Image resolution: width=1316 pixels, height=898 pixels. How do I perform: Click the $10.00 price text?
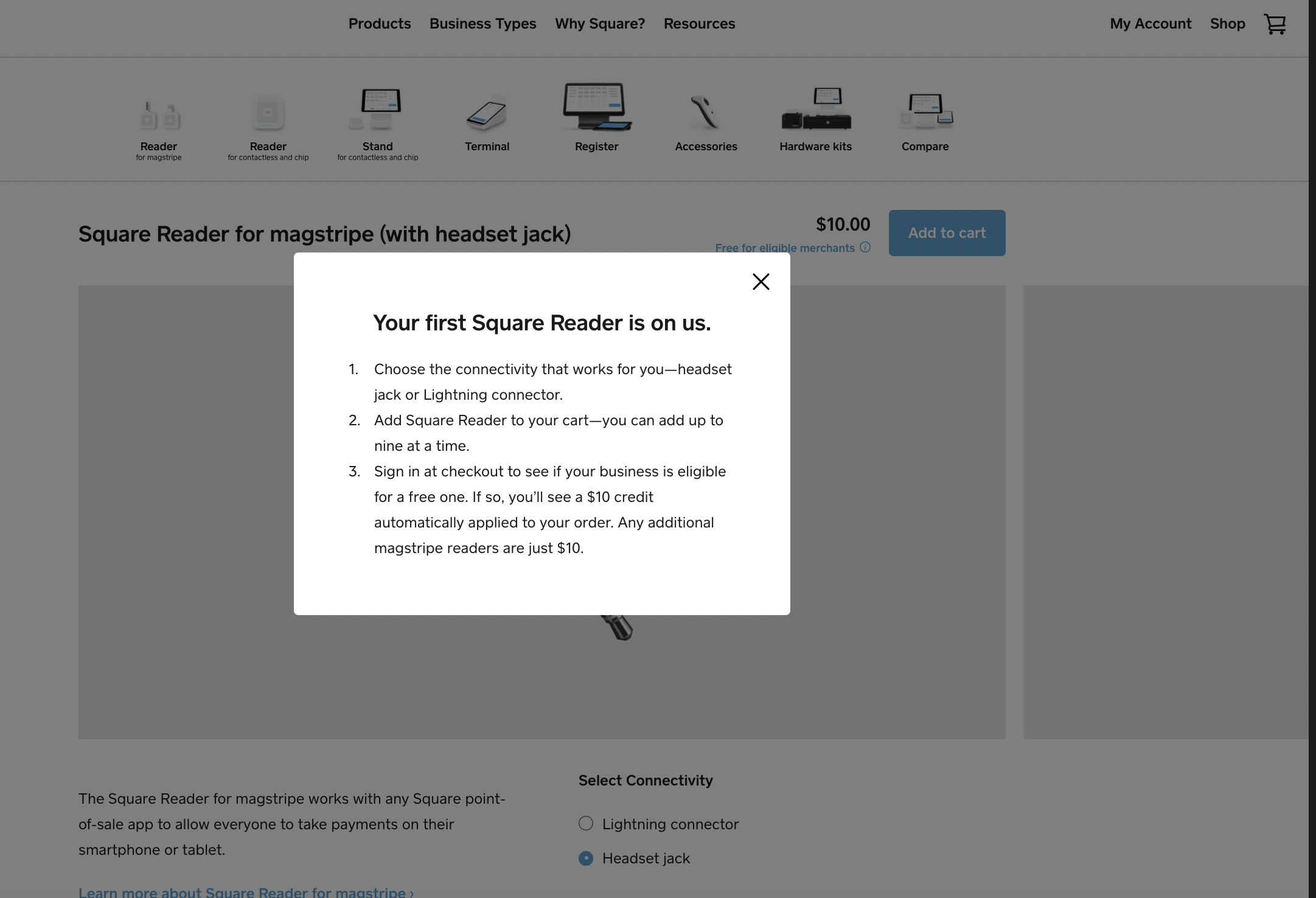843,224
